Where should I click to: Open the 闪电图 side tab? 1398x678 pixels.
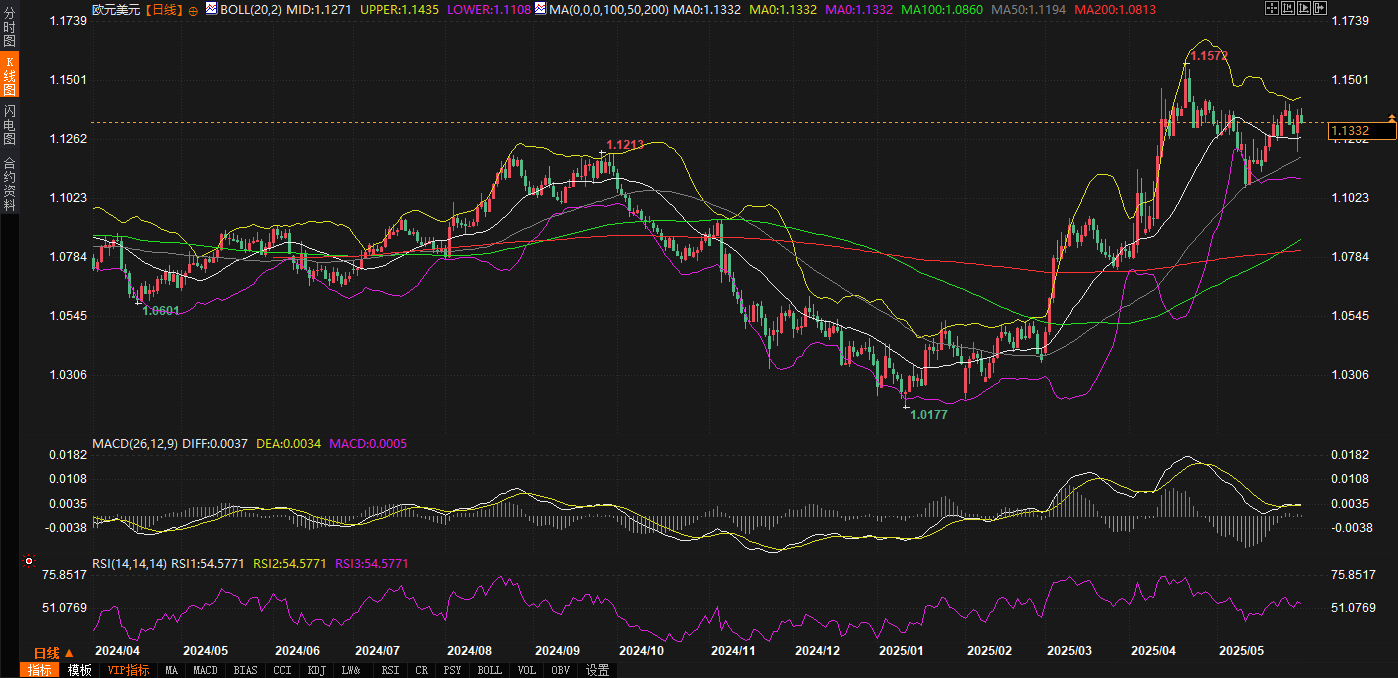click(9, 125)
